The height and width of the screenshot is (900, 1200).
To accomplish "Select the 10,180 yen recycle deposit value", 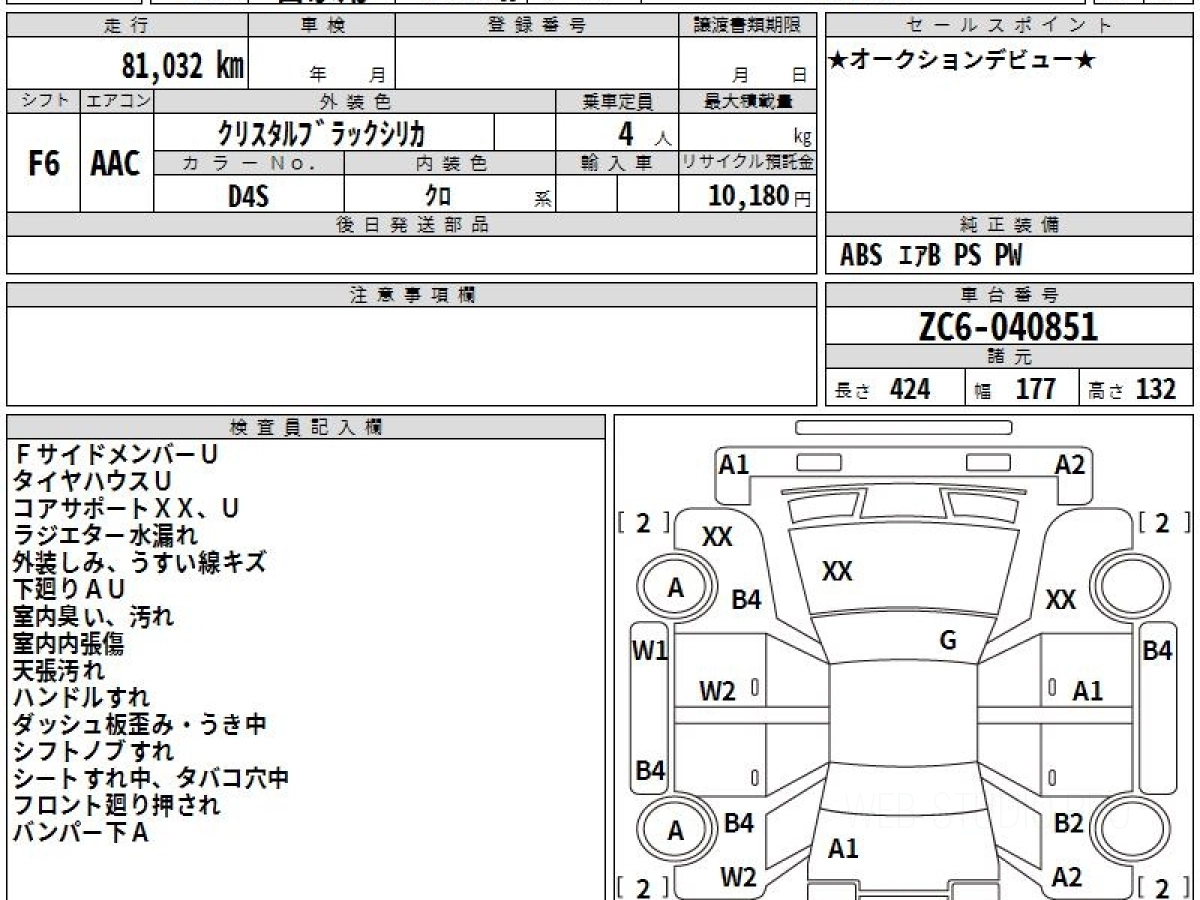I will pos(749,196).
